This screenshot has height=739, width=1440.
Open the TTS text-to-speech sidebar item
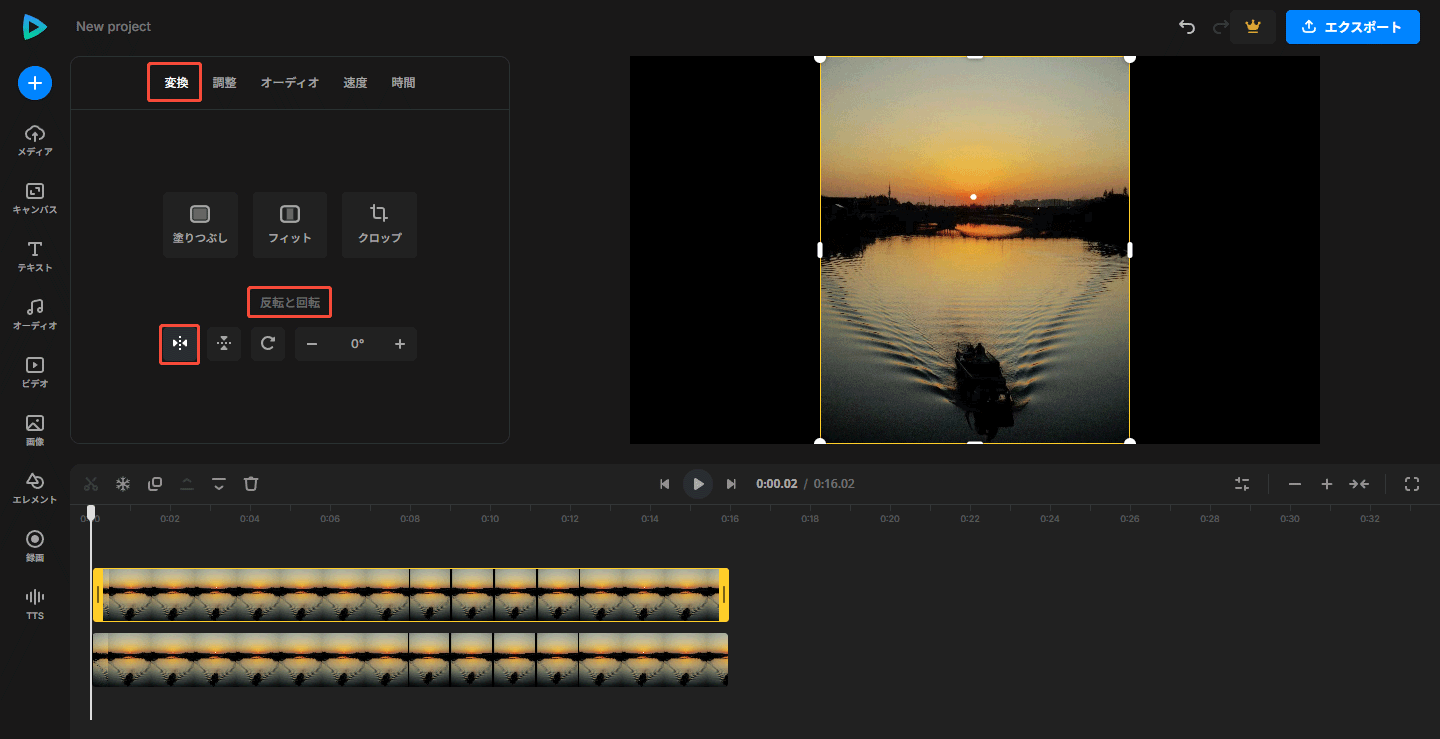35,604
